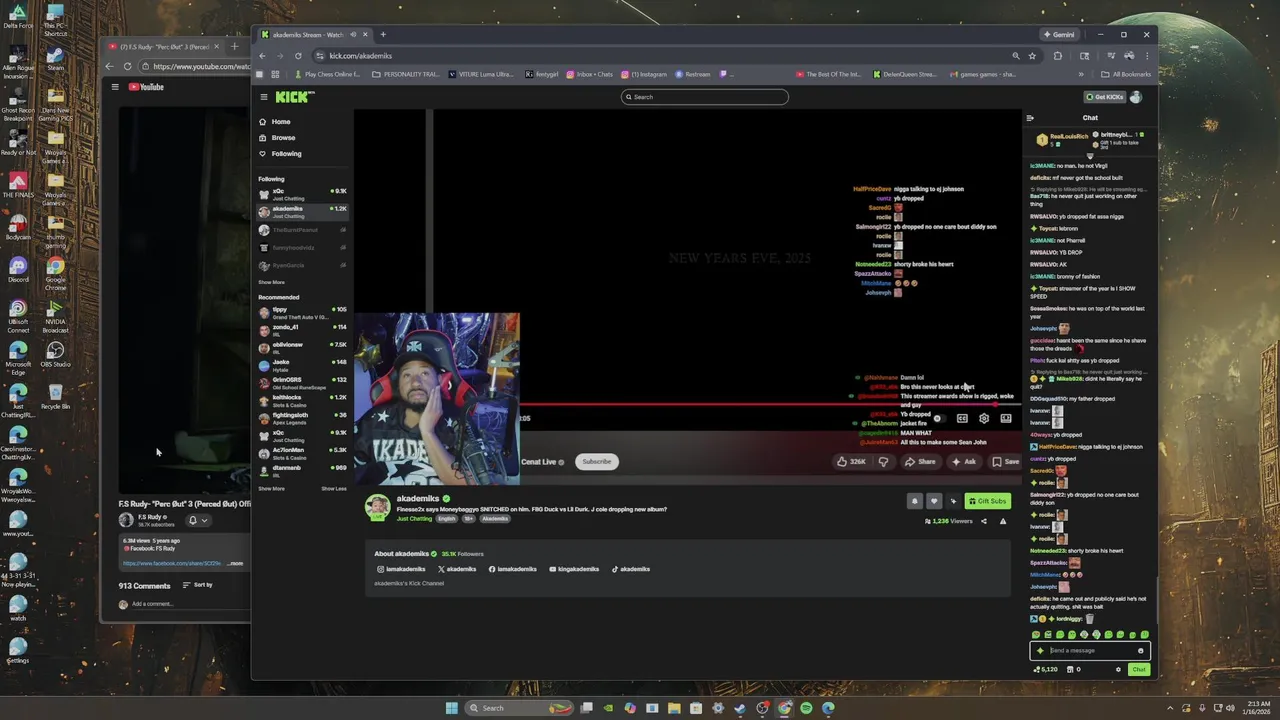The image size is (1280, 720).
Task: Open All Bookmarks folder
Action: pyautogui.click(x=1125, y=74)
